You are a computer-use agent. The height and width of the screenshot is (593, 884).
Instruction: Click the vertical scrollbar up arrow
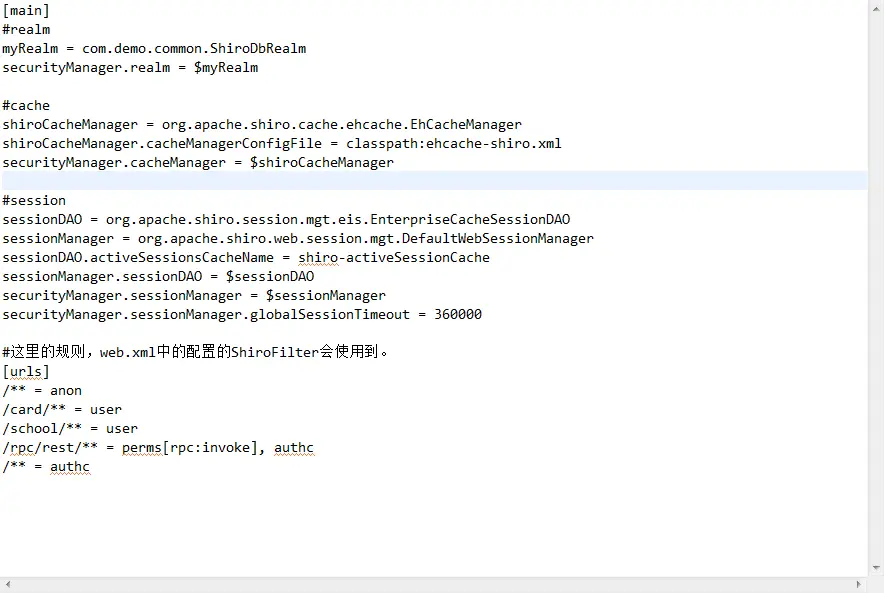[x=876, y=10]
